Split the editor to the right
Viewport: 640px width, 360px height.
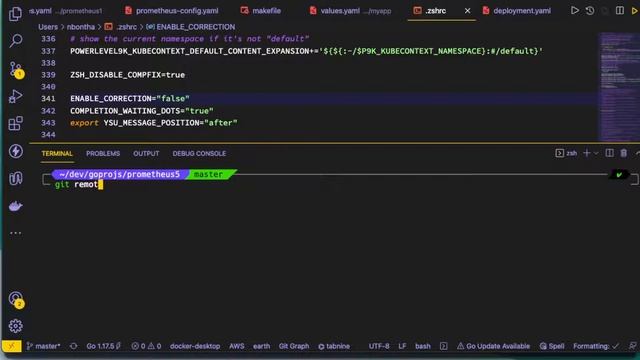[x=620, y=11]
